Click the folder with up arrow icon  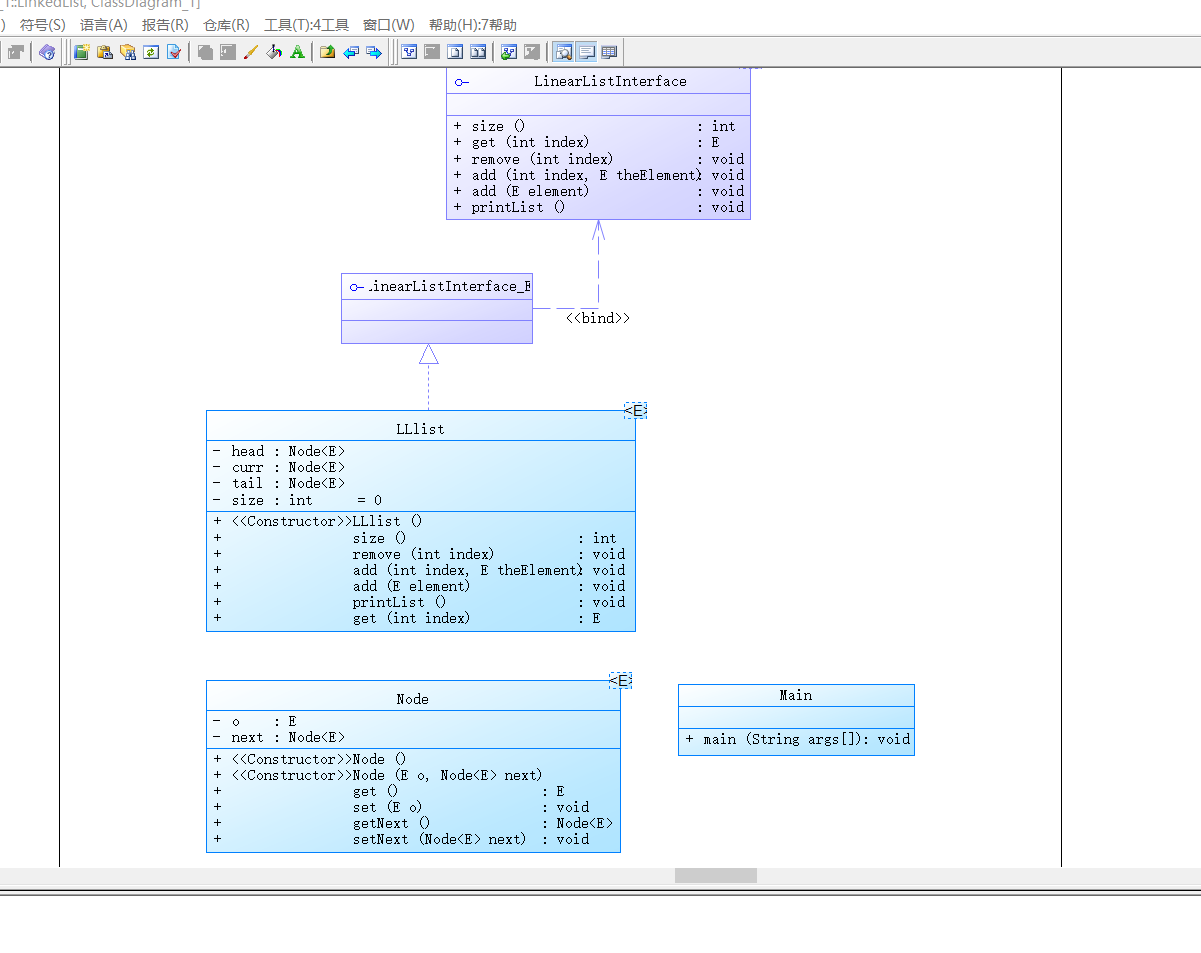327,52
